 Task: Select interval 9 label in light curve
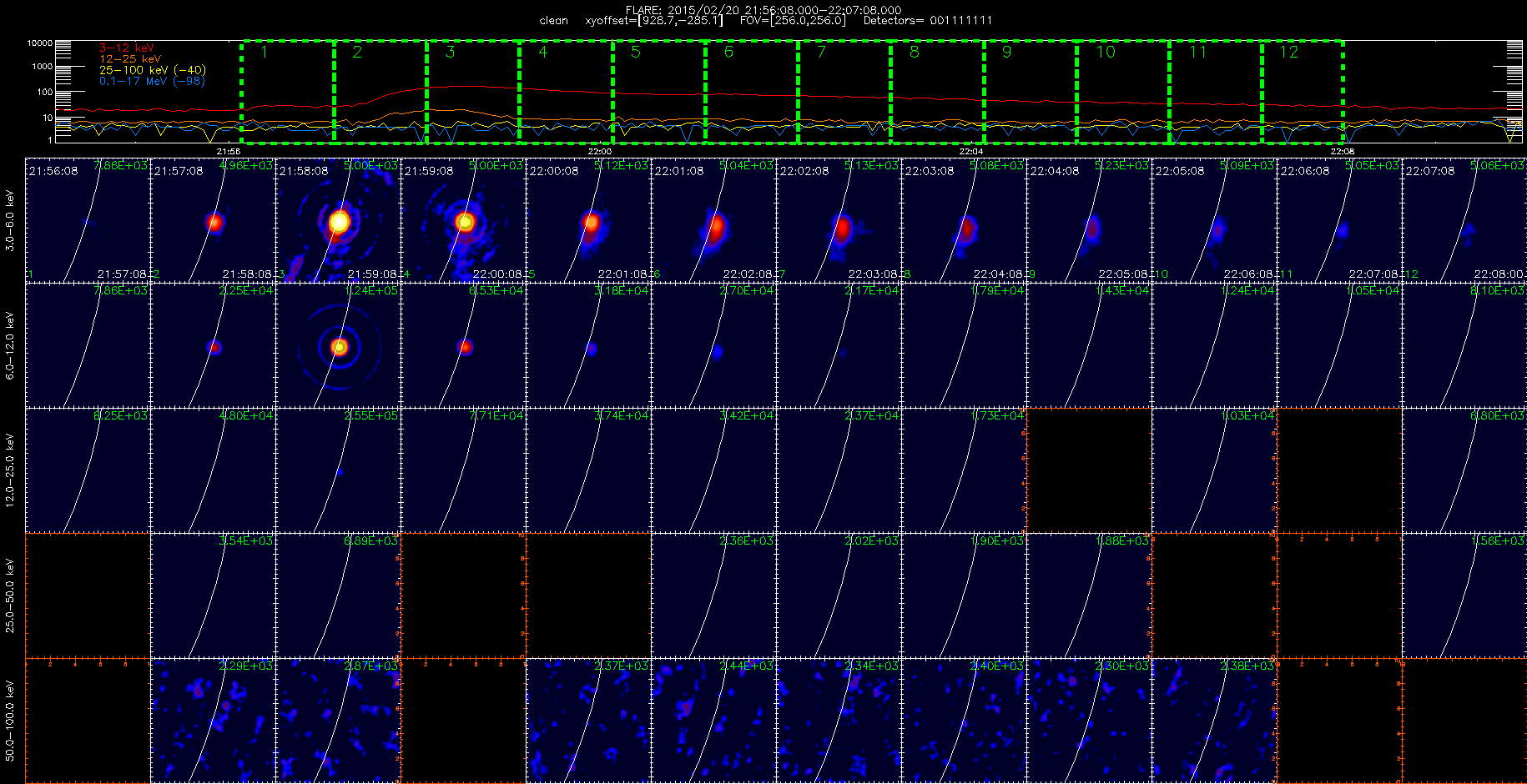pos(1006,53)
